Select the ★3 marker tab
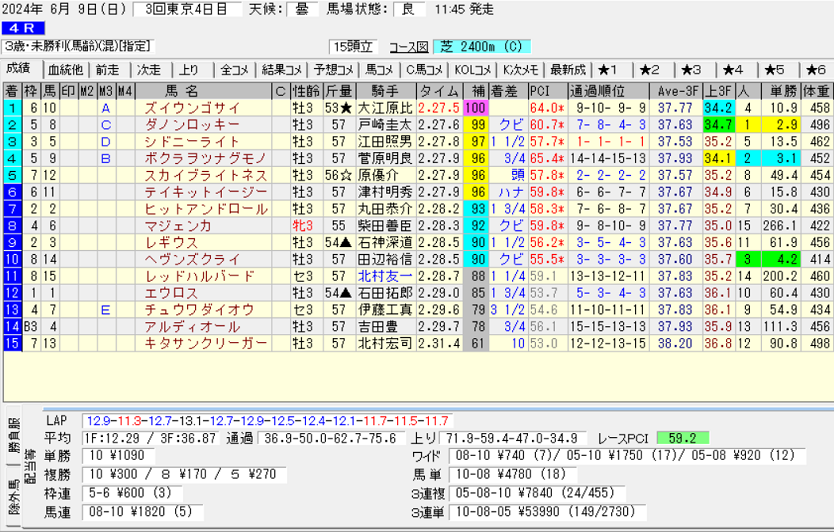834x532 pixels. coord(691,69)
